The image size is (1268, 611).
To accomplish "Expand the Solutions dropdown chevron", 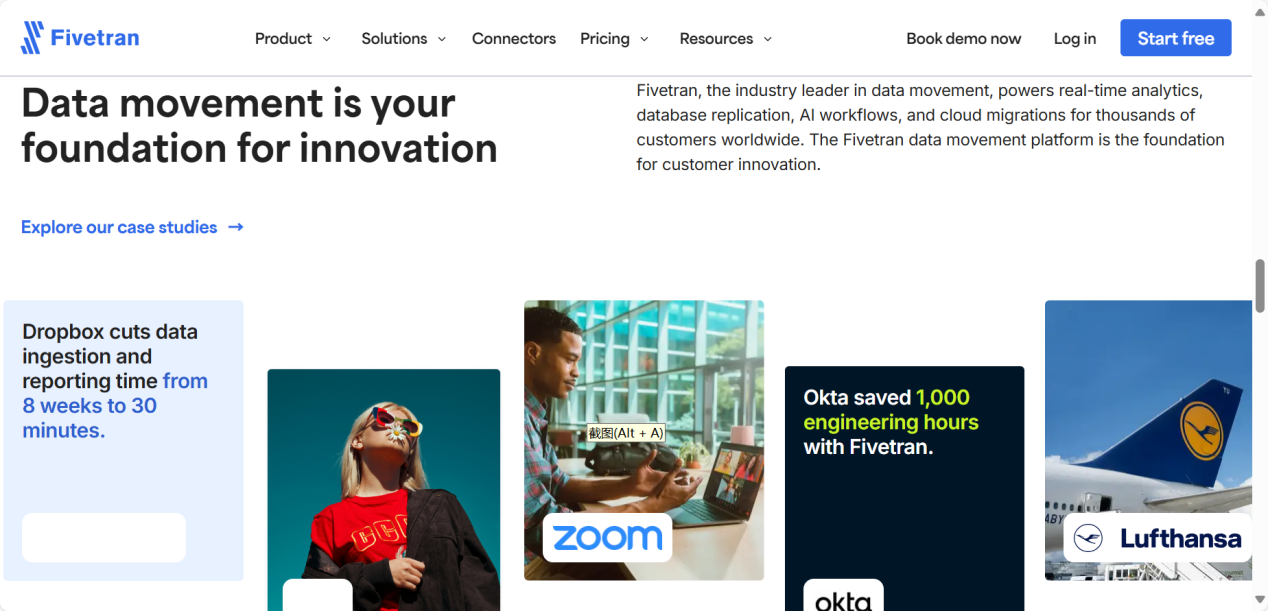I will 441,39.
